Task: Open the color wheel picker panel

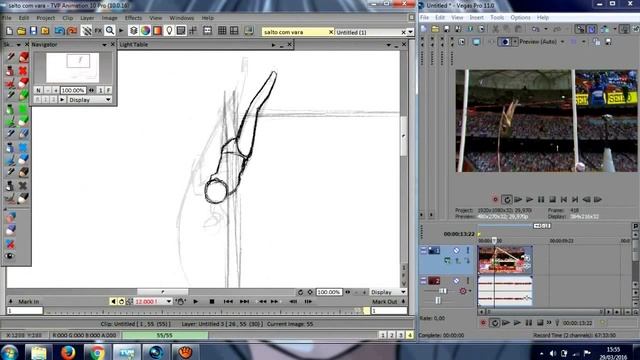Action: tap(145, 31)
